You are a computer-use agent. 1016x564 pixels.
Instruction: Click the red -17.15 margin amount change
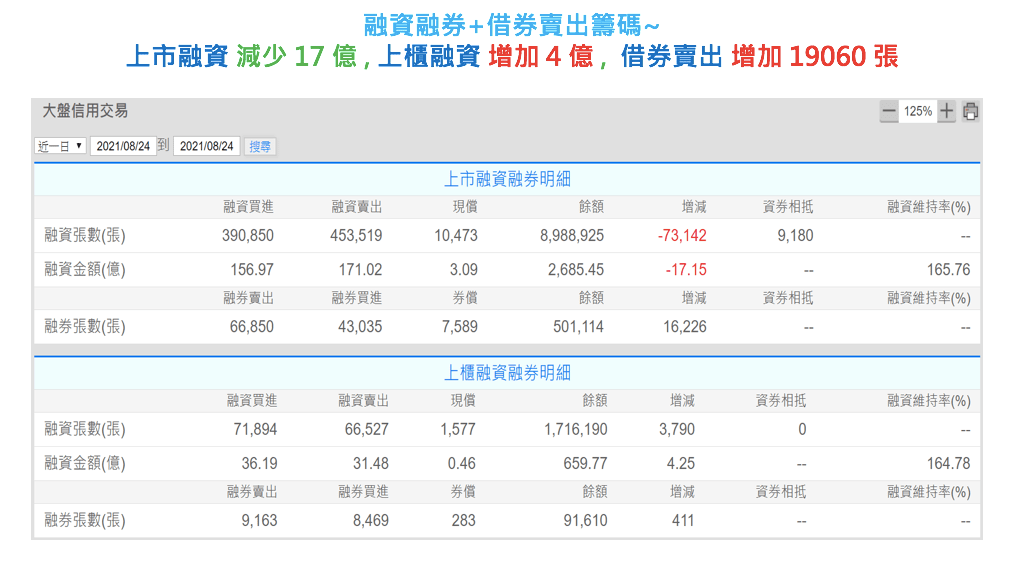click(x=686, y=270)
